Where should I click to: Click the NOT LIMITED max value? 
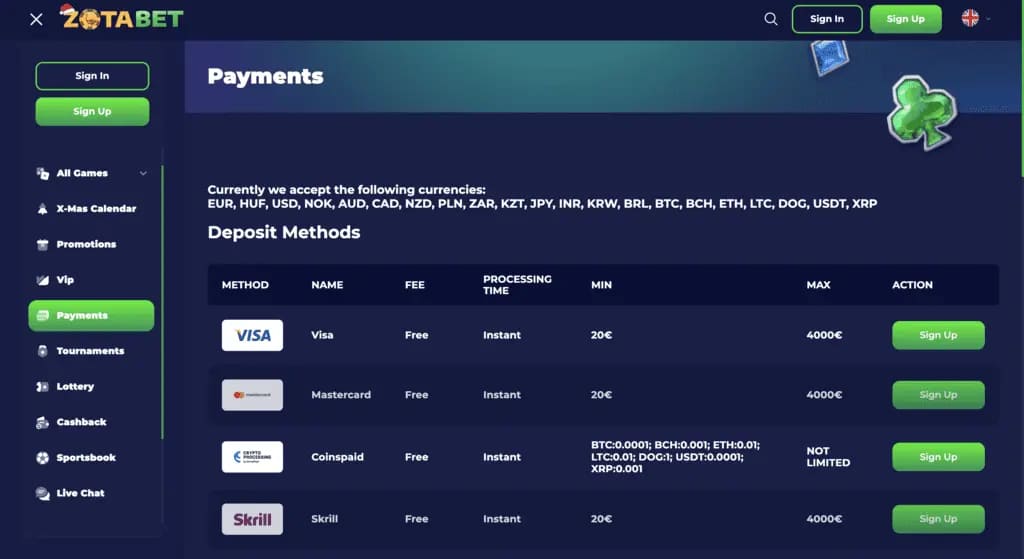828,456
